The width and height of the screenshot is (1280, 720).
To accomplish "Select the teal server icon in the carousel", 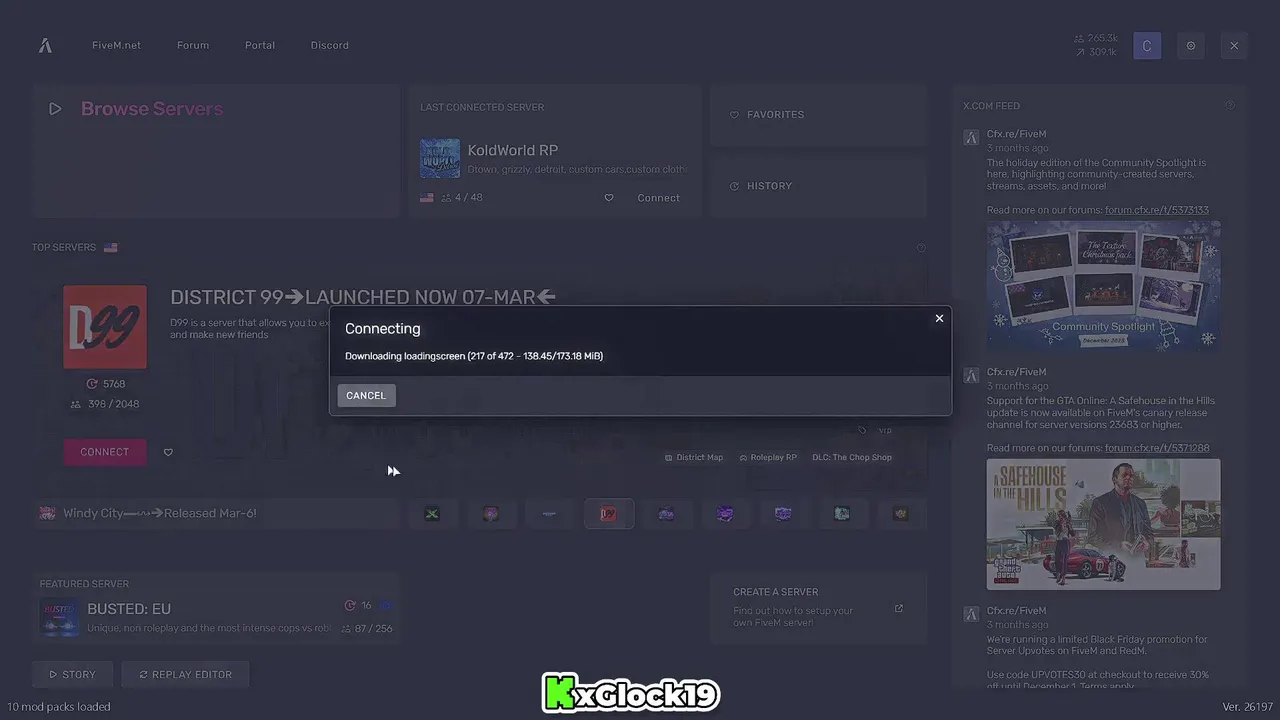I will pyautogui.click(x=842, y=514).
